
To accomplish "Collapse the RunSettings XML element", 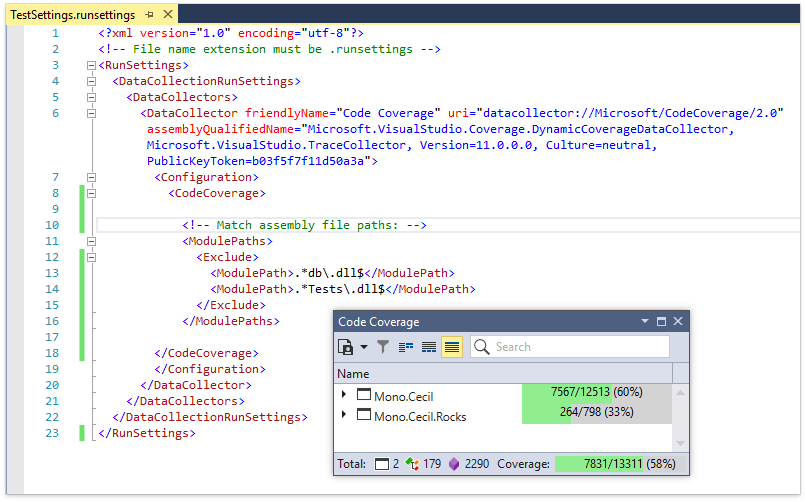I will pos(92,65).
